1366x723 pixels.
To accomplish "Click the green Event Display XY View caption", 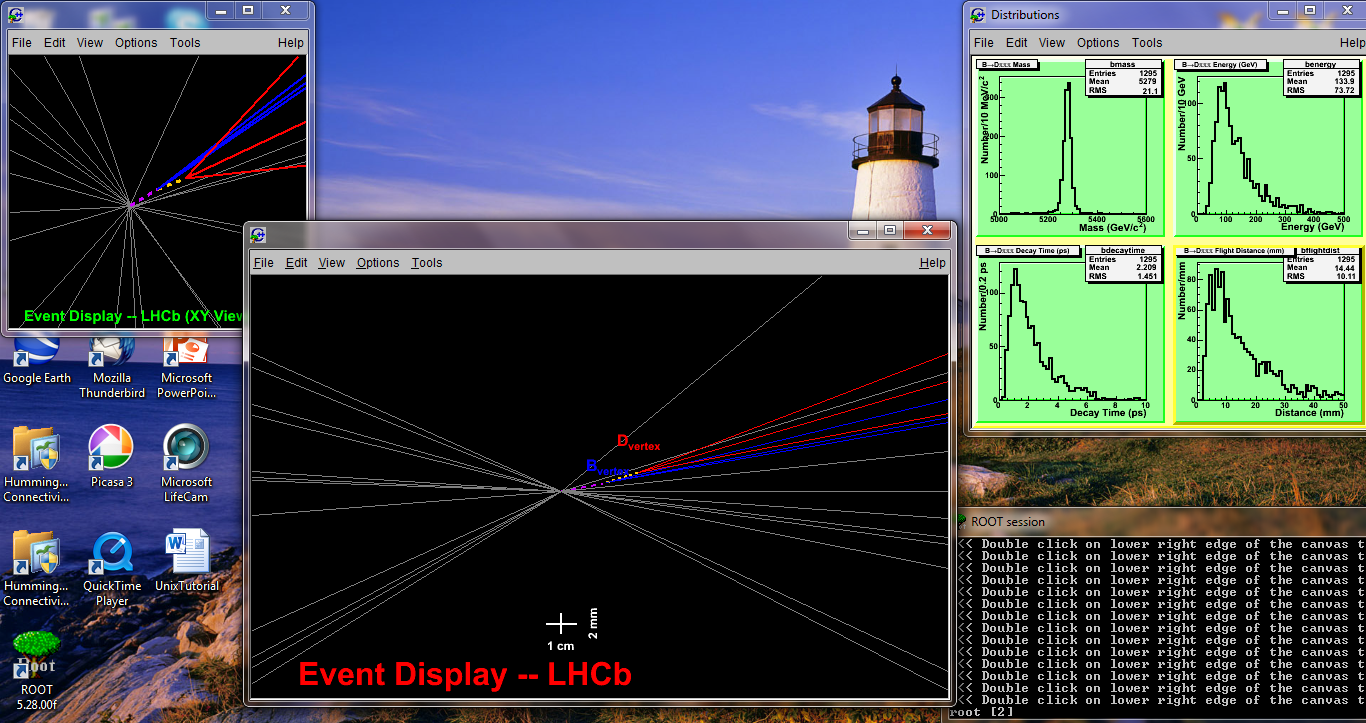I will click(133, 316).
